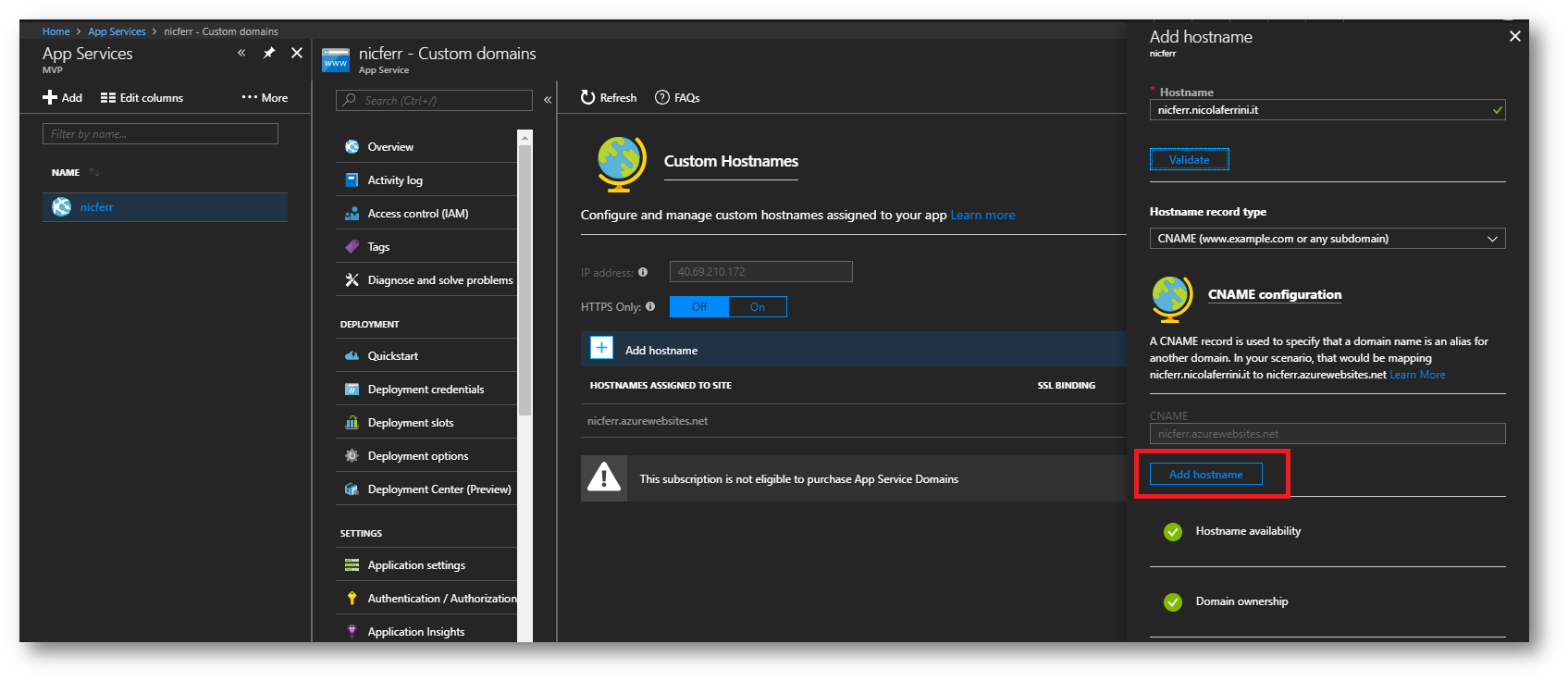This screenshot has height=681, width=1568.
Task: Click the www App Service header icon
Action: 336,60
